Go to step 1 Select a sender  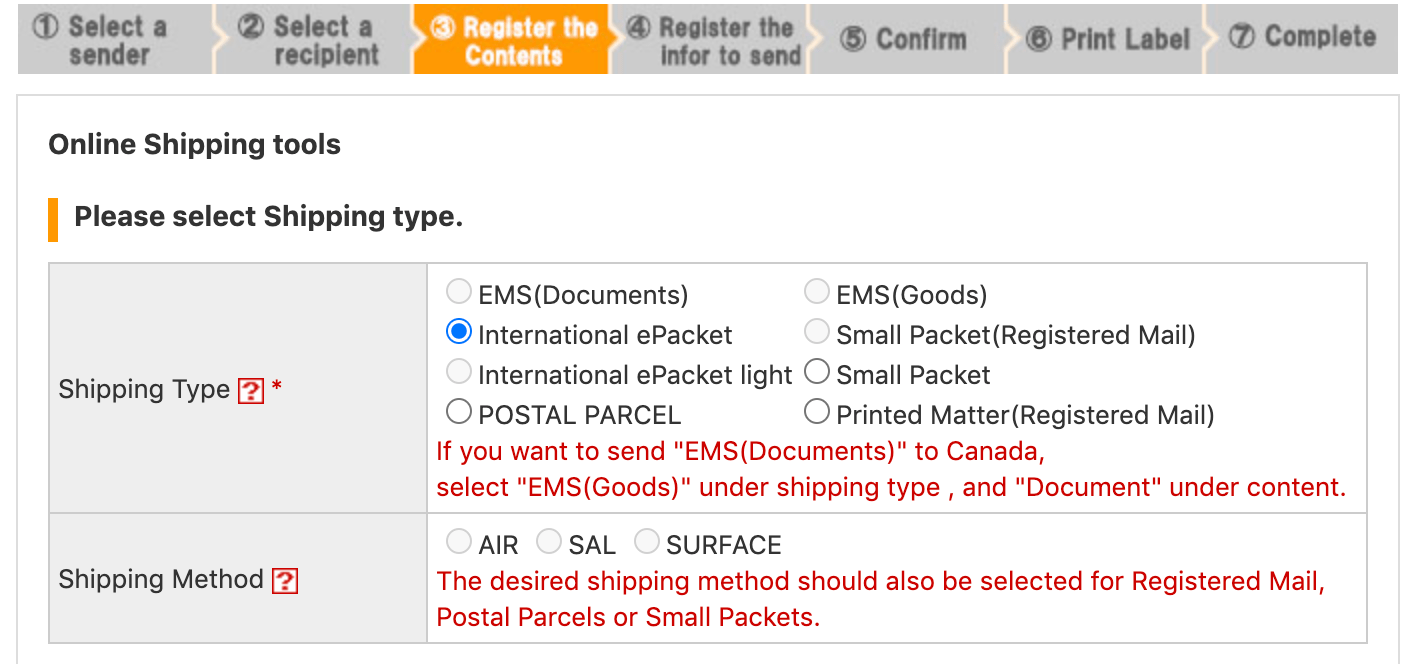[110, 40]
